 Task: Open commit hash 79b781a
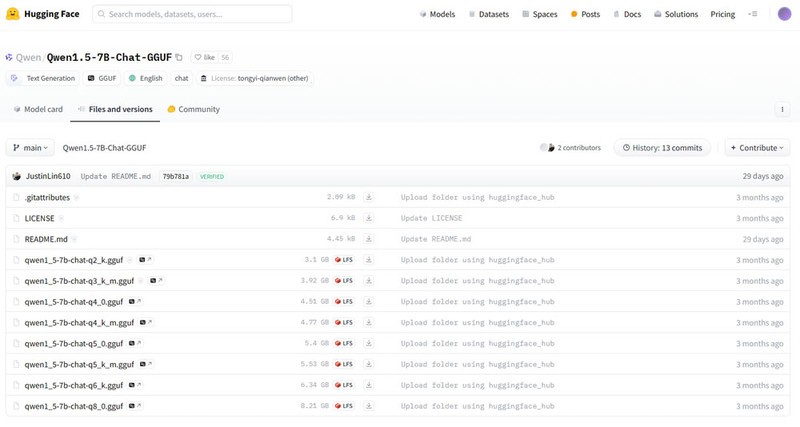[176, 176]
